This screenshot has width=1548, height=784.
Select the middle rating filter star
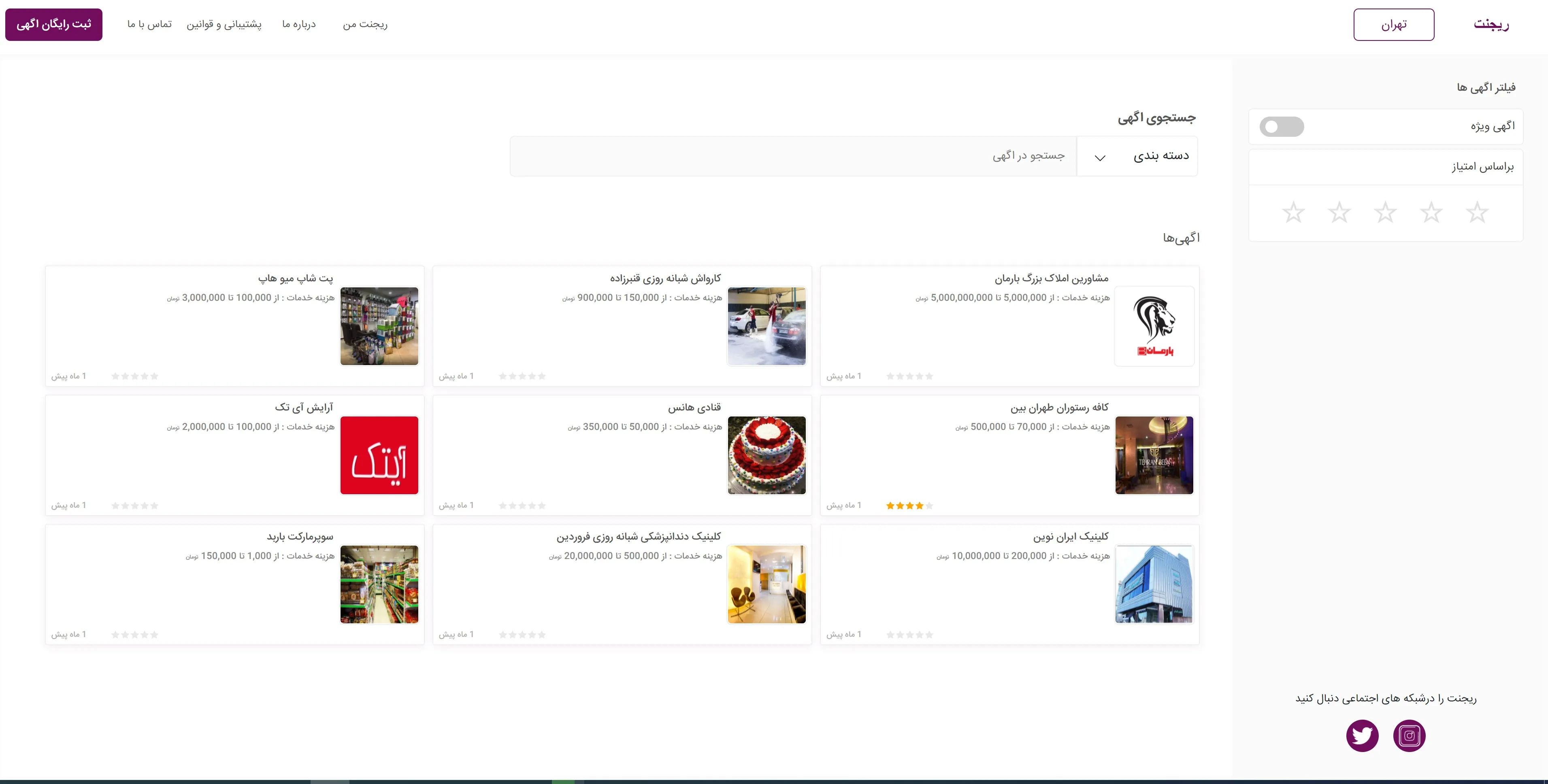point(1385,212)
